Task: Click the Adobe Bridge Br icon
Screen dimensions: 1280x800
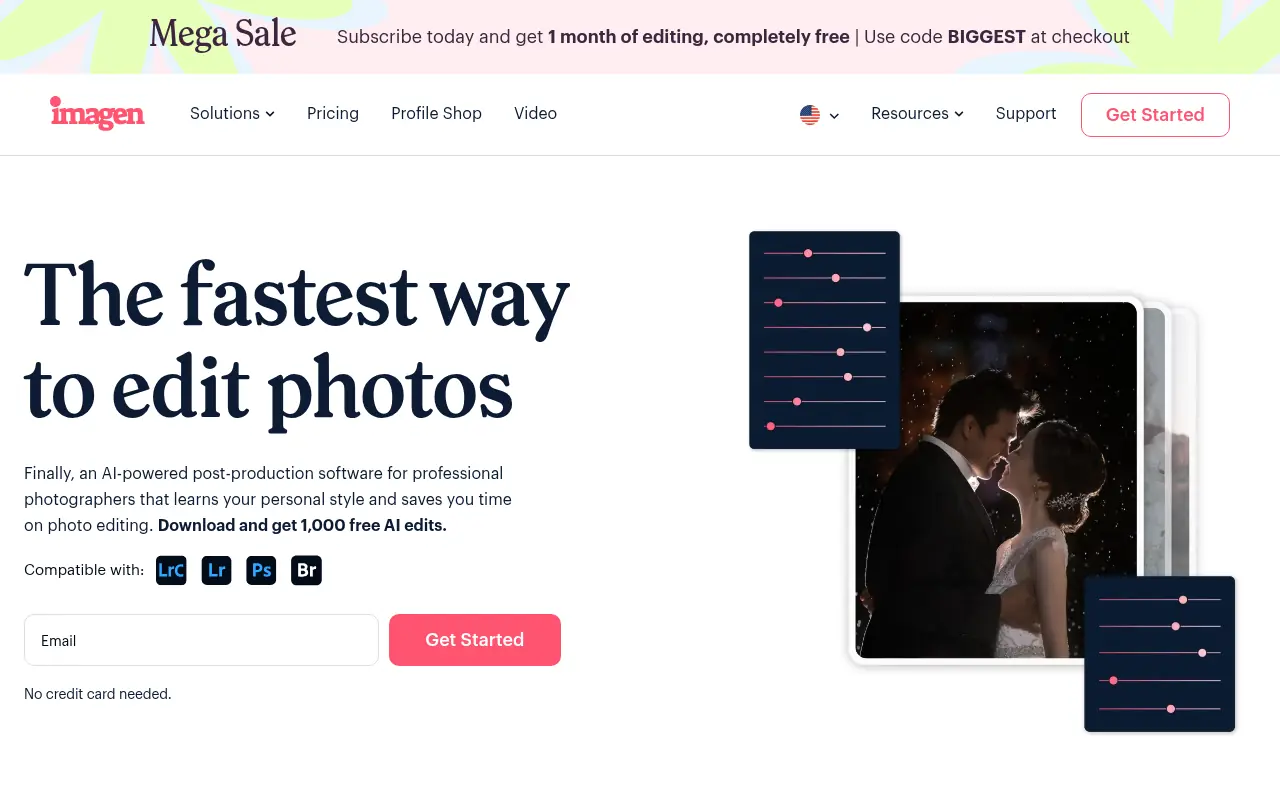Action: pos(306,570)
